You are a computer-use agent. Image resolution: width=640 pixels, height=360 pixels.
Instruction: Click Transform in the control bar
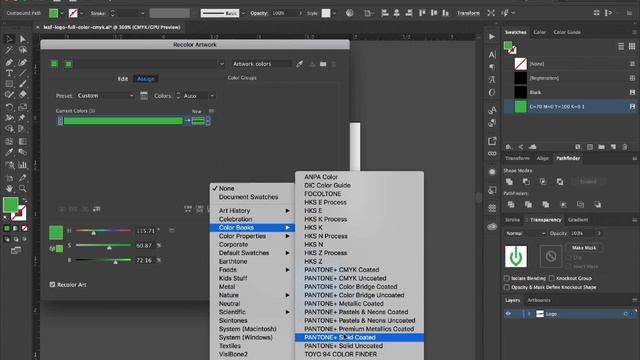(468, 13)
